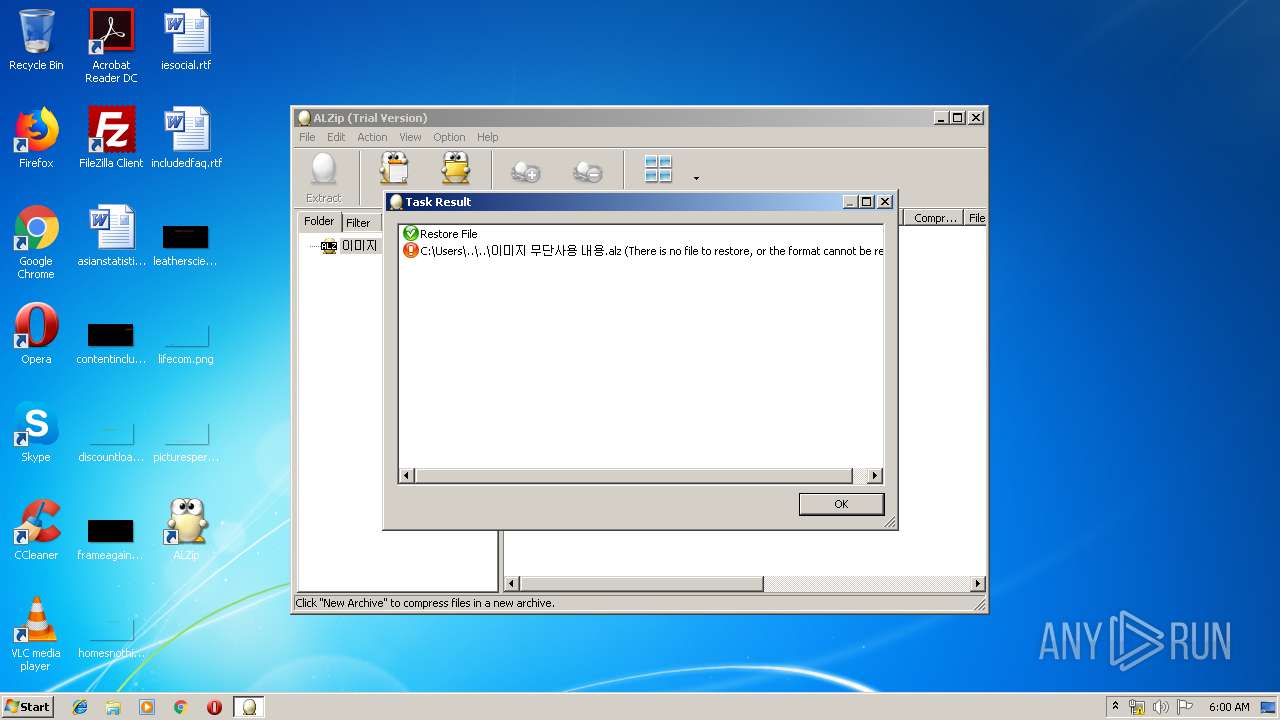Select the Firefox desktop icon

[x=36, y=138]
